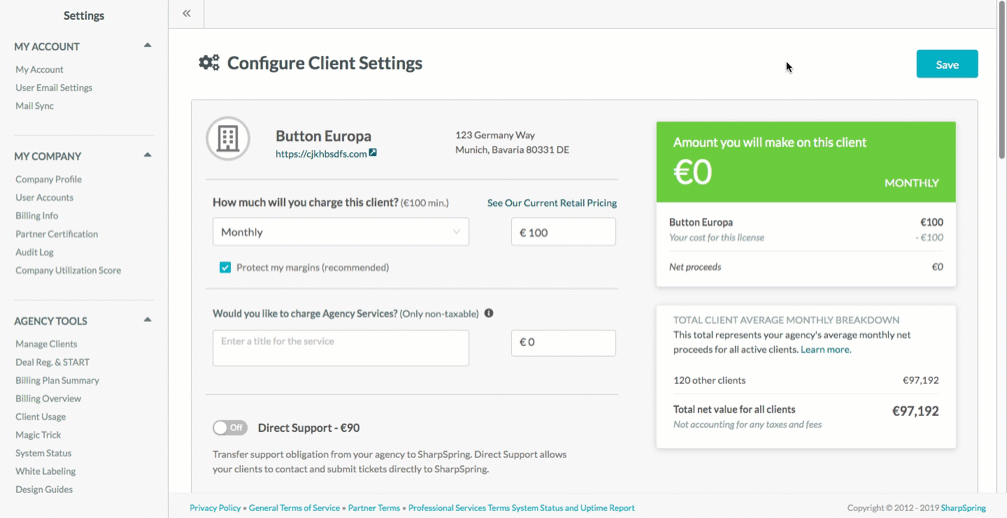
Task: Click the Button Europa building avatar icon
Action: 228,138
